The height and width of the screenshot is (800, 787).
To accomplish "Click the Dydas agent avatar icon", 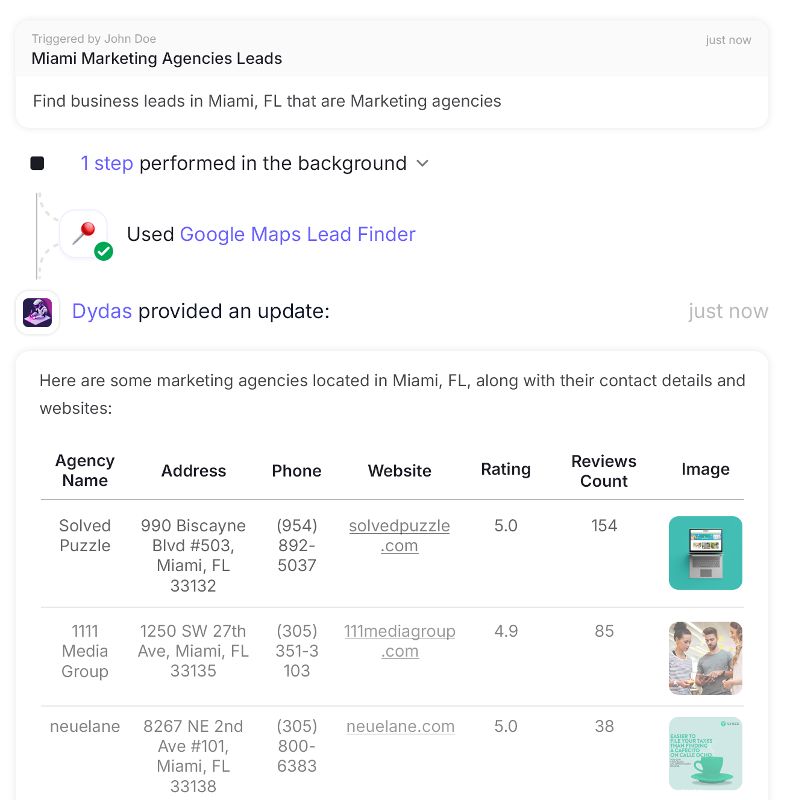I will click(x=38, y=312).
